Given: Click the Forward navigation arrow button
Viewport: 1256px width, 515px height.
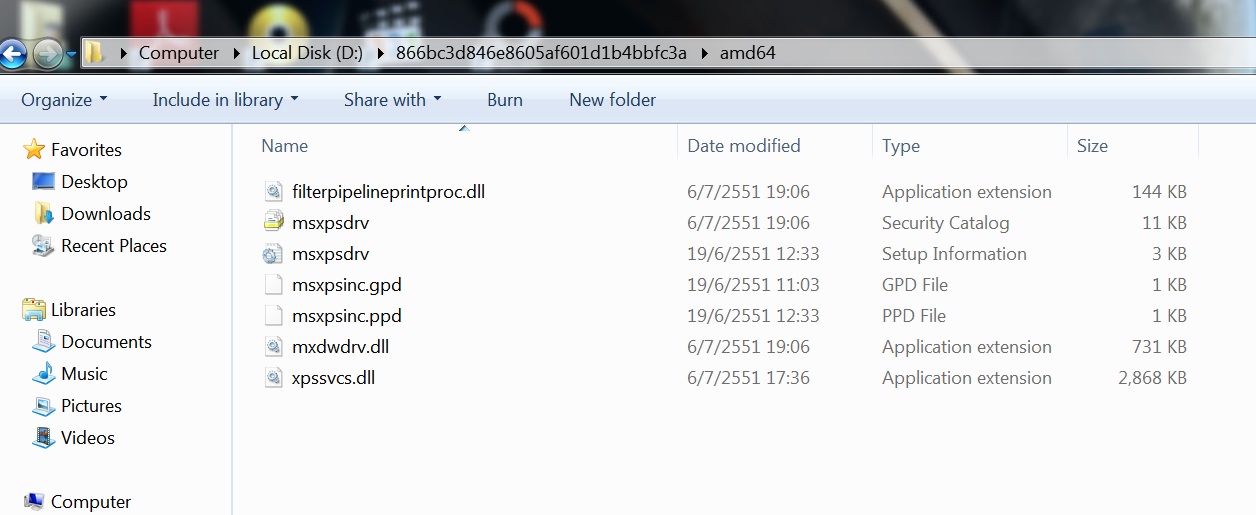Looking at the screenshot, I should coord(47,53).
